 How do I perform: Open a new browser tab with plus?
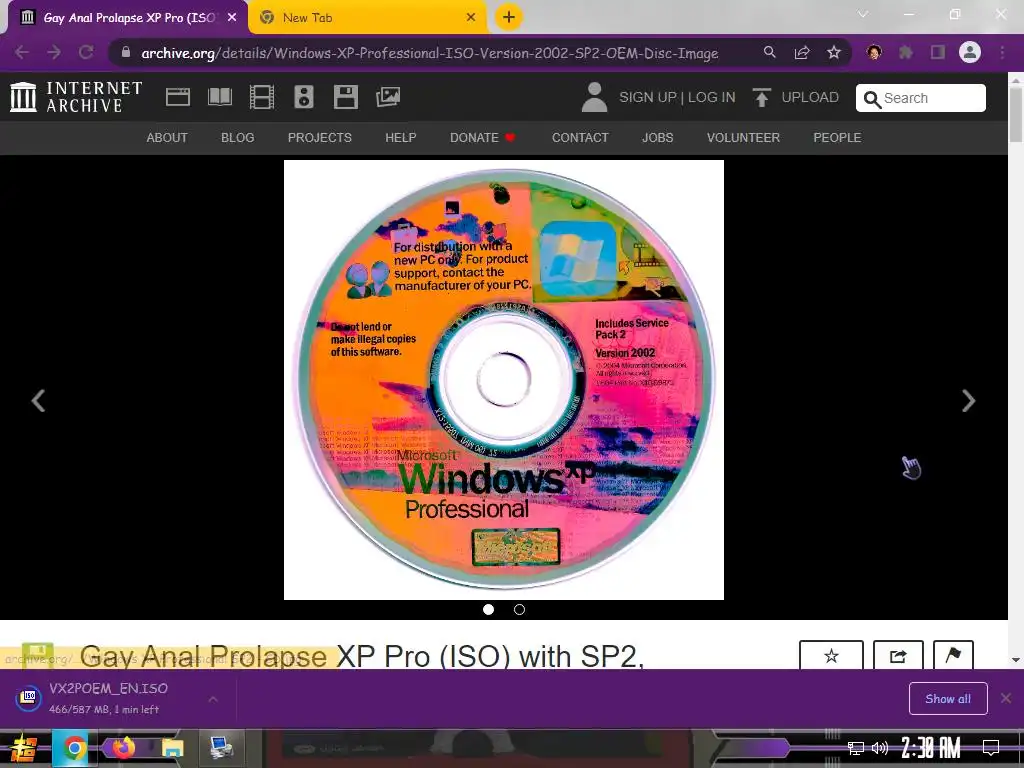tap(509, 17)
